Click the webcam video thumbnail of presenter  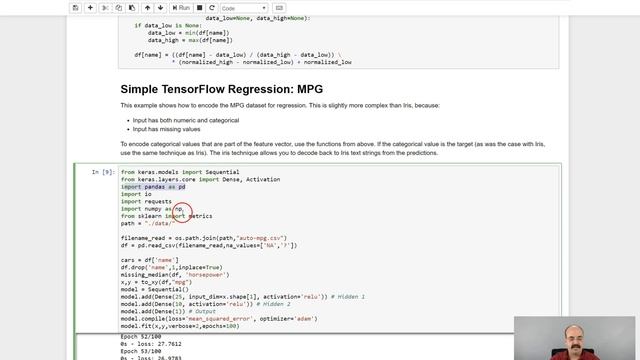click(574, 338)
